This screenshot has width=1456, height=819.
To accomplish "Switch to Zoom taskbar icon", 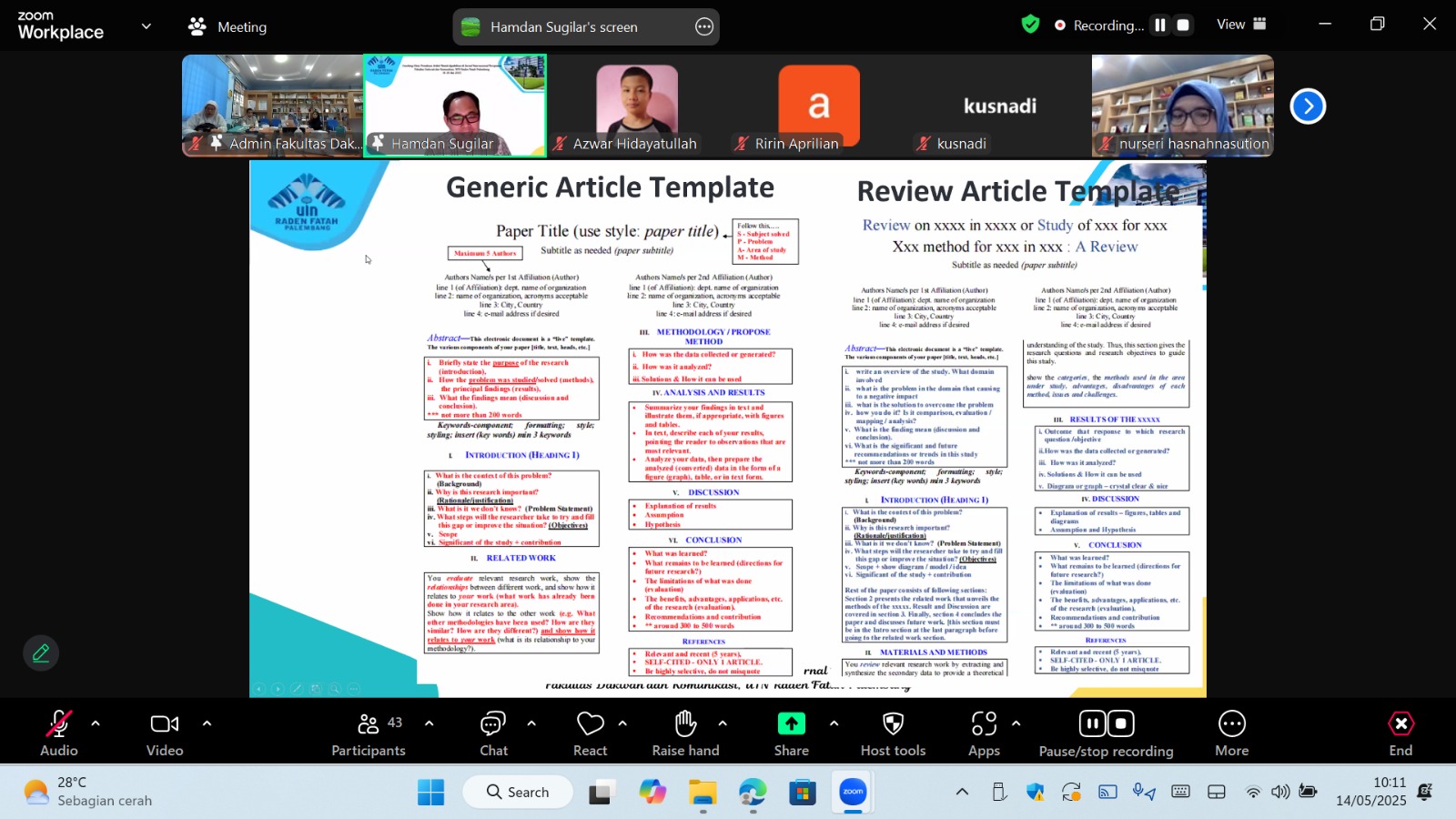I will (853, 792).
